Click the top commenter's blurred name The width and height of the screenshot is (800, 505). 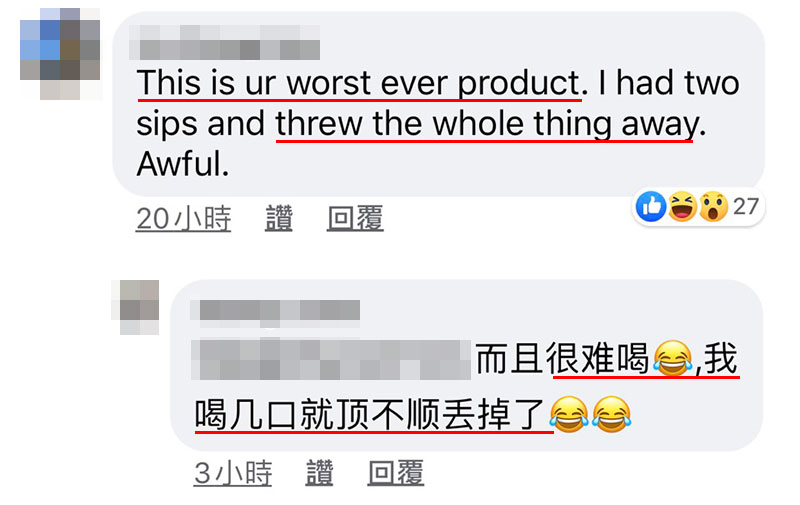point(224,42)
